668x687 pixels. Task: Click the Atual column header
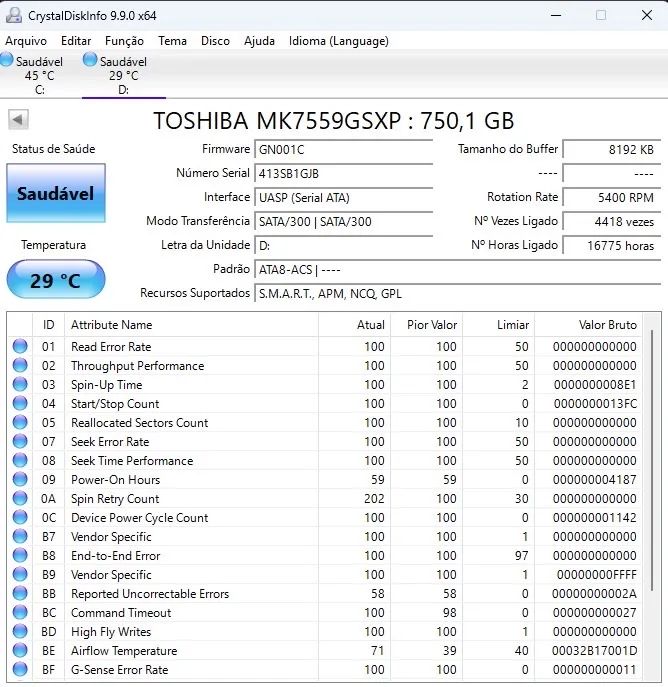354,325
